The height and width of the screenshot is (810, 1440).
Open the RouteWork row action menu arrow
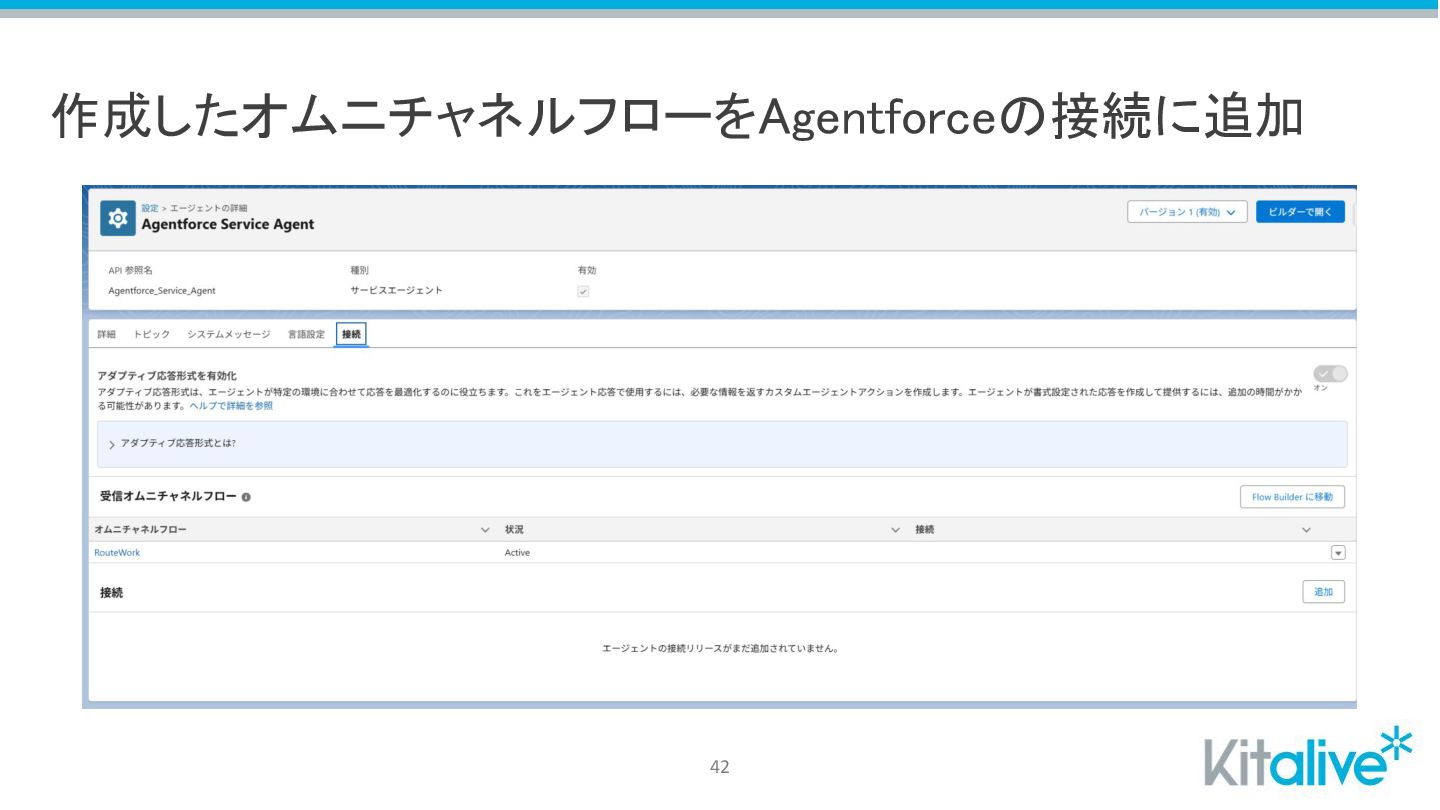(x=1338, y=553)
